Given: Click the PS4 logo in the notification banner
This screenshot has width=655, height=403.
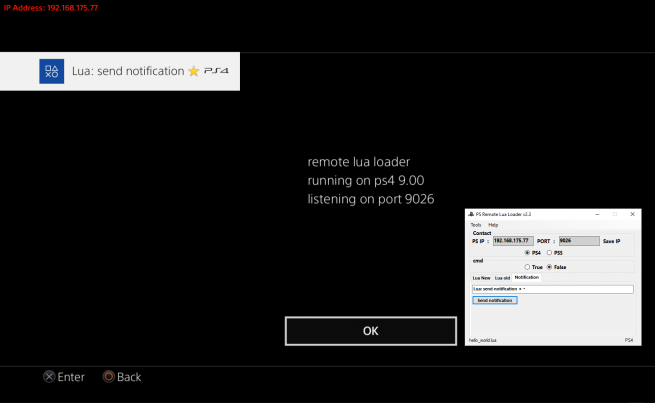Looking at the screenshot, I should pyautogui.click(x=216, y=71).
